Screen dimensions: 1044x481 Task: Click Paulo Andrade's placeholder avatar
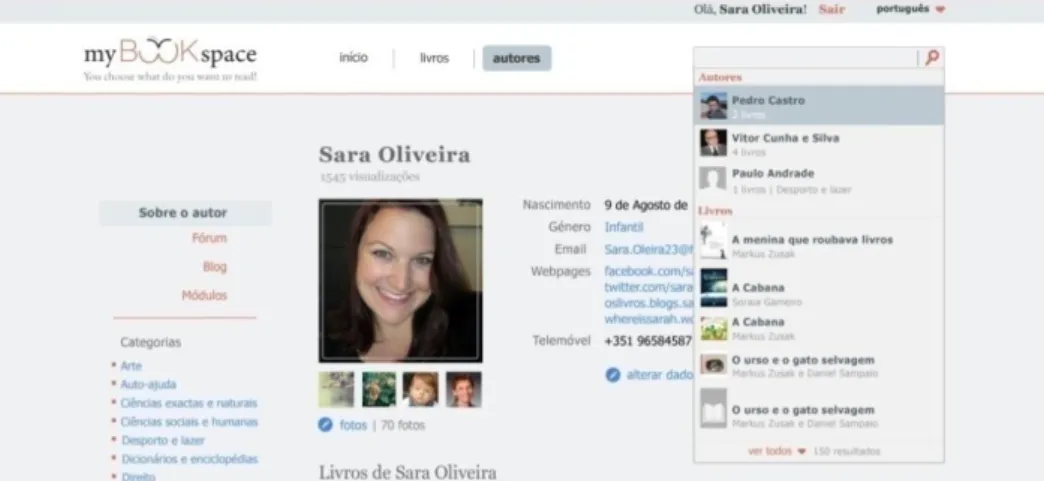tap(713, 179)
